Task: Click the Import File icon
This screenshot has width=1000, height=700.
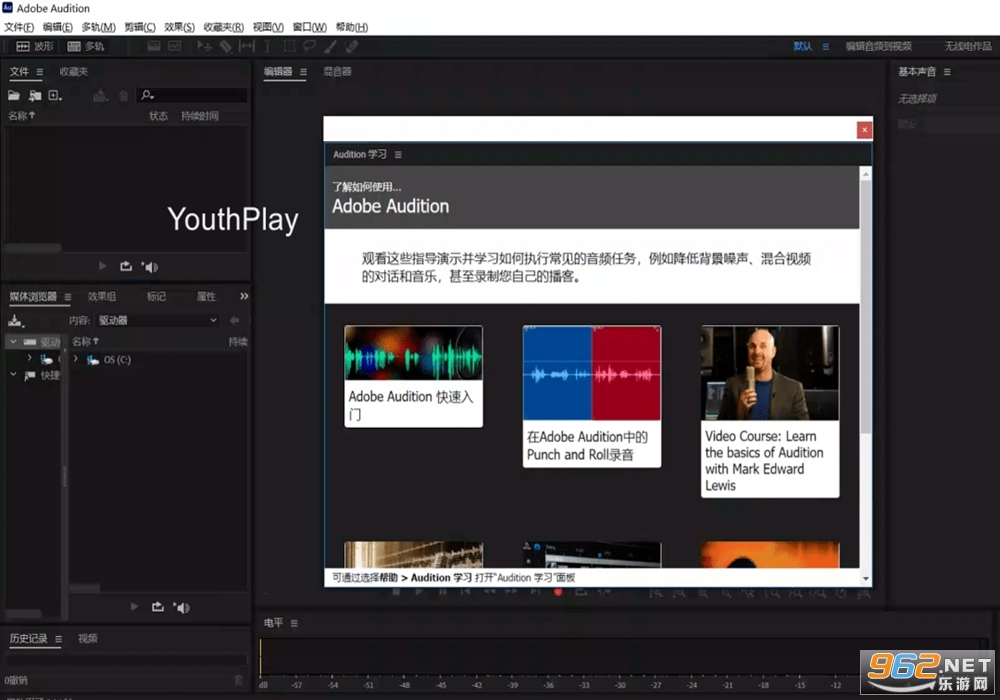Action: (x=34, y=96)
